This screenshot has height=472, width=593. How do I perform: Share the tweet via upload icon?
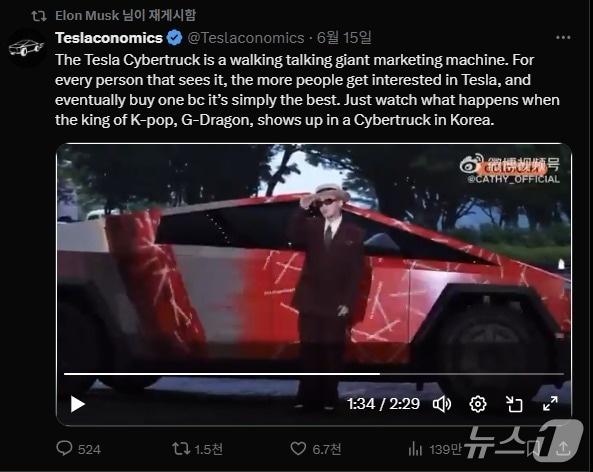564,449
